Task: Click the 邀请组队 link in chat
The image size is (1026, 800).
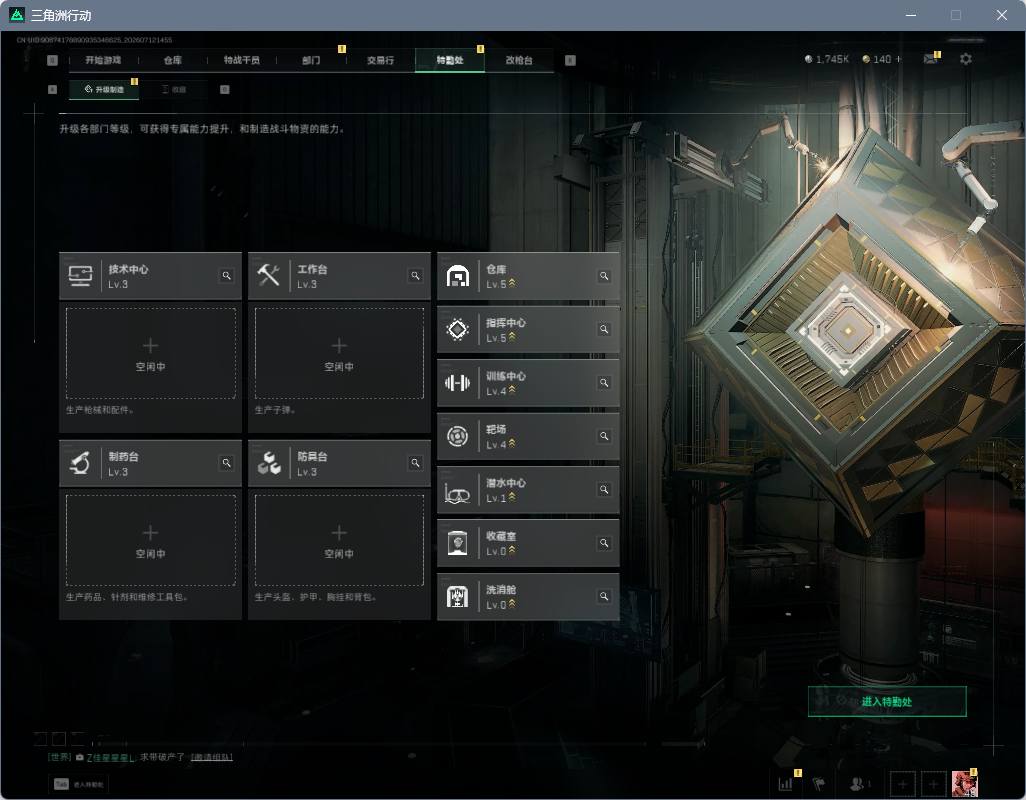Action: tap(211, 757)
